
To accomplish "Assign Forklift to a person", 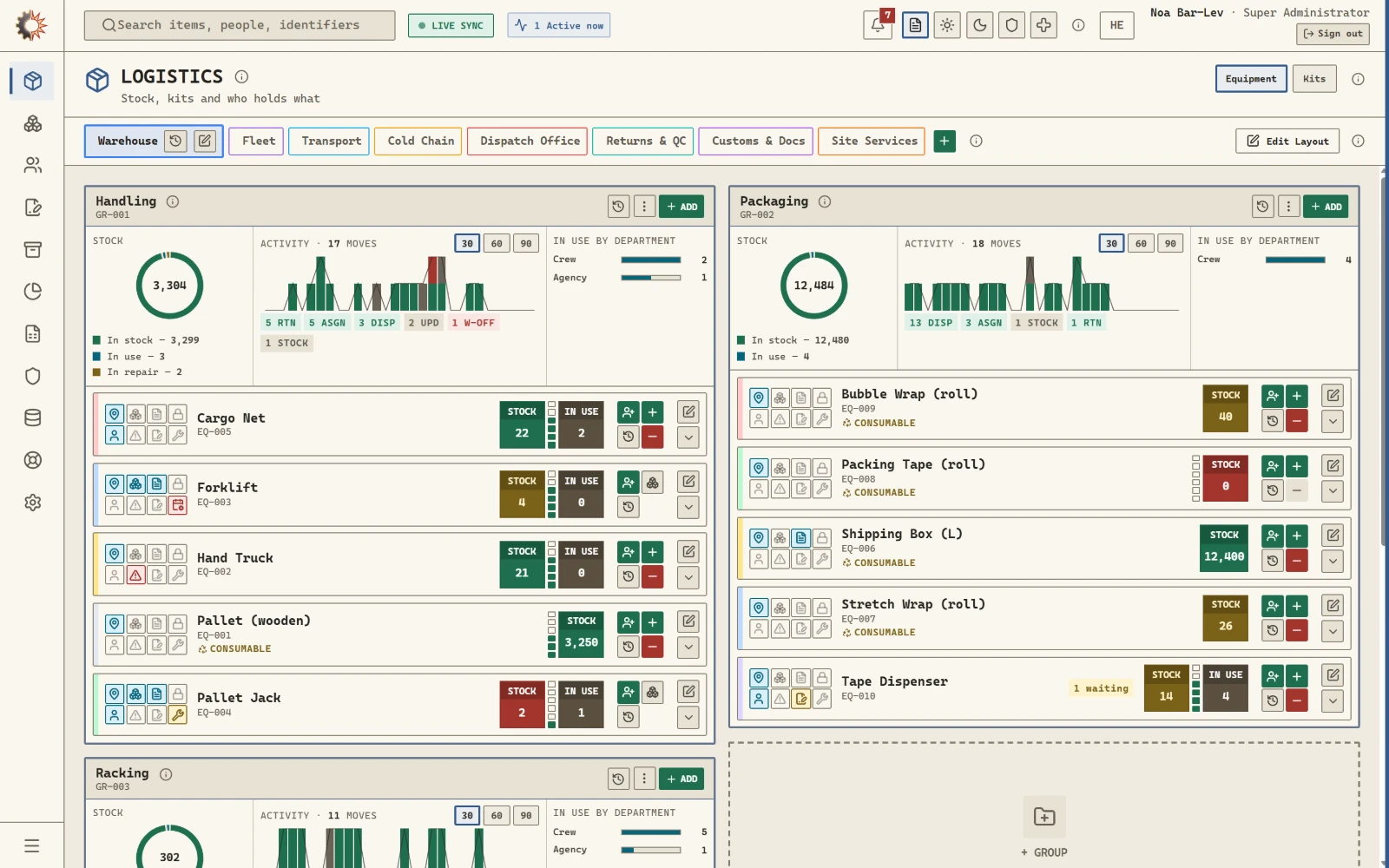I will [629, 482].
